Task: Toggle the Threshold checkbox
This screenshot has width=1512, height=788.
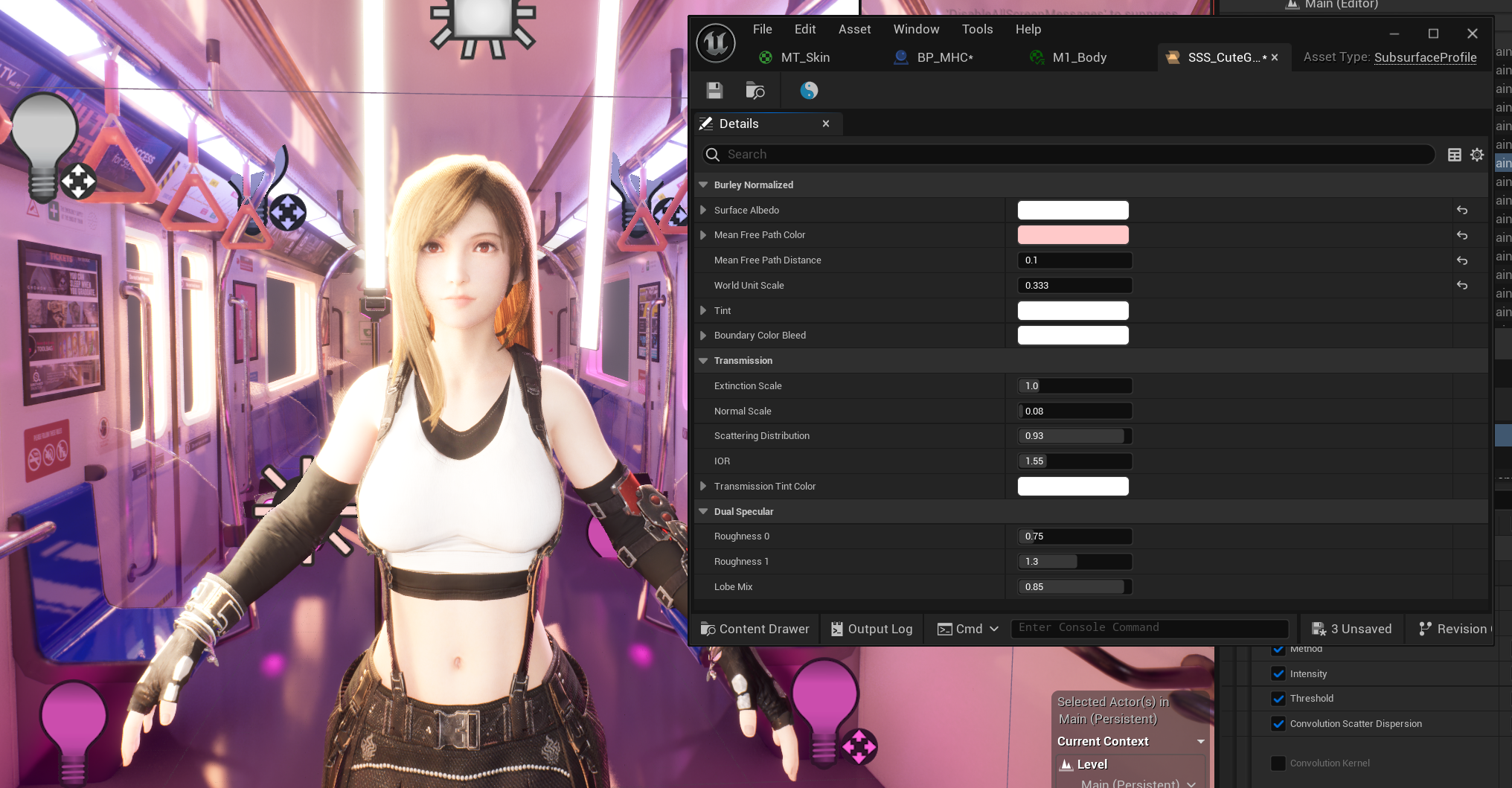Action: pos(1278,699)
